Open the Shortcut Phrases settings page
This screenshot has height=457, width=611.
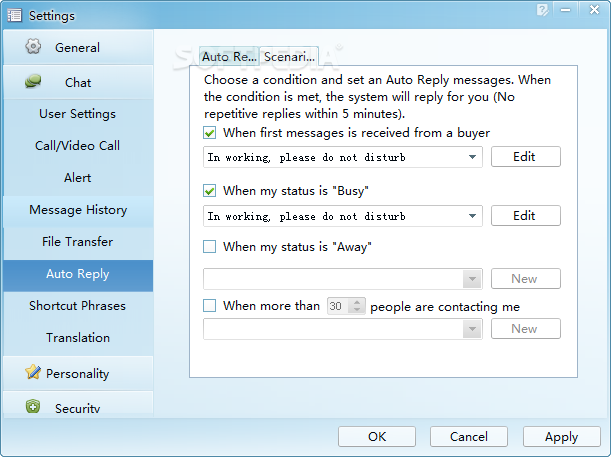[77, 306]
